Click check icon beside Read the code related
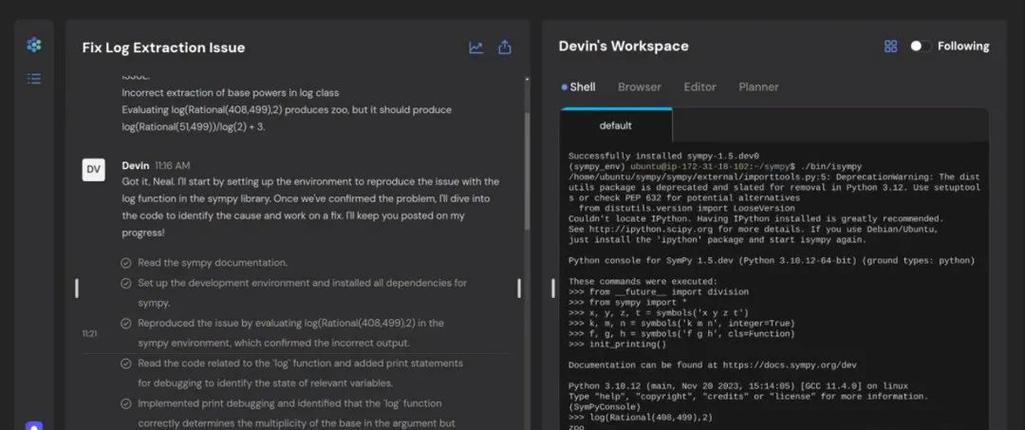Viewport: 1025px width, 430px height. pyautogui.click(x=126, y=363)
